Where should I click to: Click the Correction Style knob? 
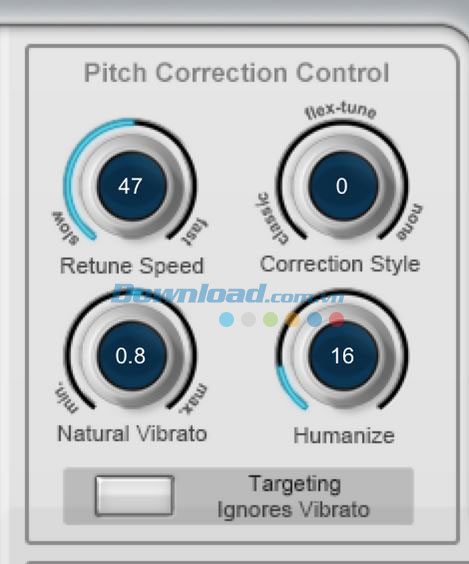point(342,186)
